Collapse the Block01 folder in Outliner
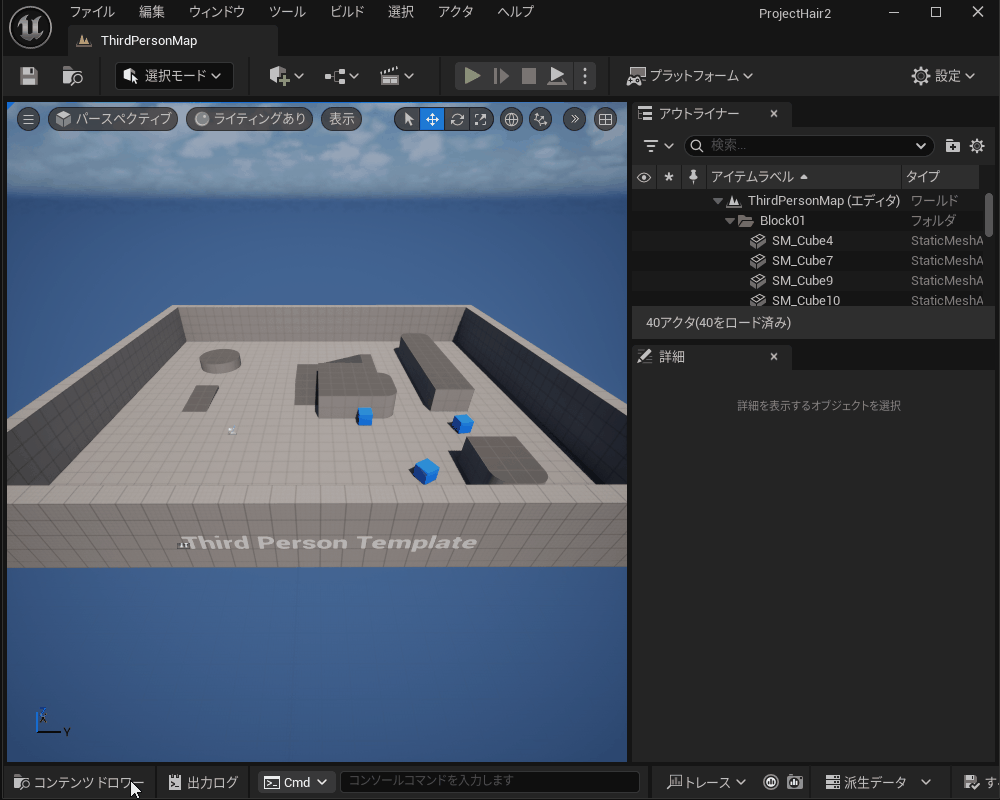 pyautogui.click(x=730, y=221)
